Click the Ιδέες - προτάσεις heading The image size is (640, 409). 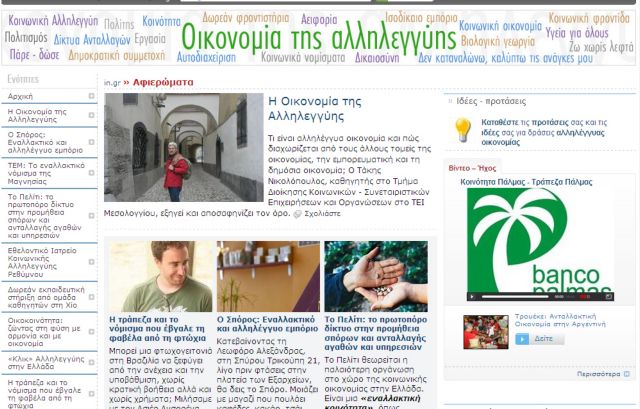491,101
